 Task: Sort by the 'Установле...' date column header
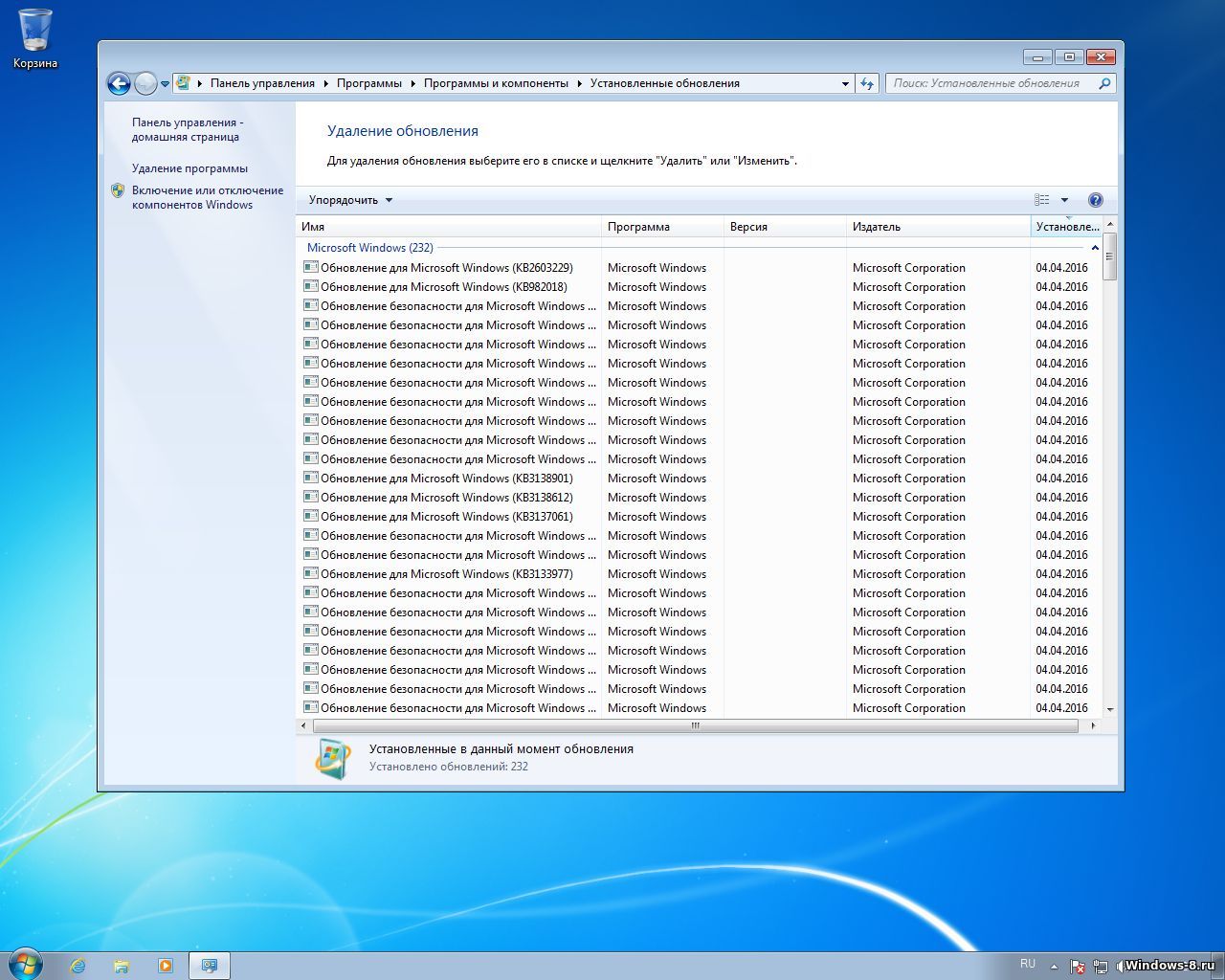click(x=1067, y=227)
